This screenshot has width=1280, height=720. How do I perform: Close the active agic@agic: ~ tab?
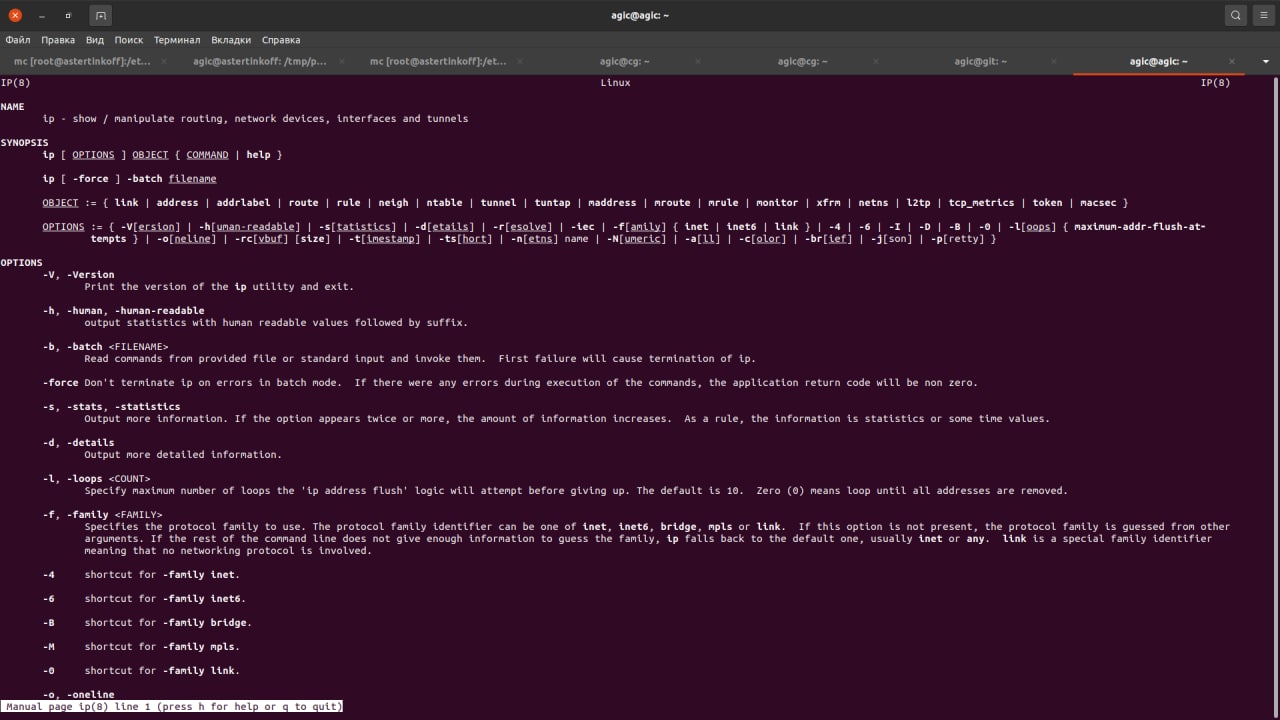1232,61
